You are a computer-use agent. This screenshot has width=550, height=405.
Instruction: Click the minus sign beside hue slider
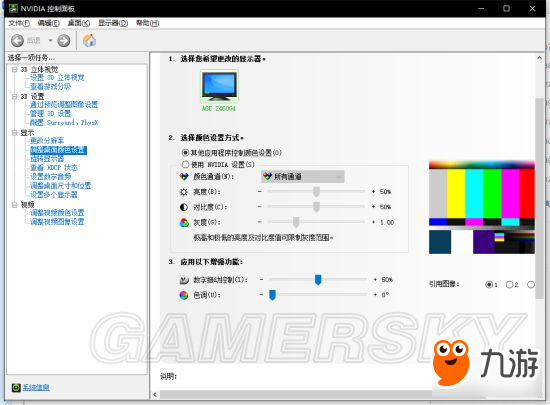261,295
